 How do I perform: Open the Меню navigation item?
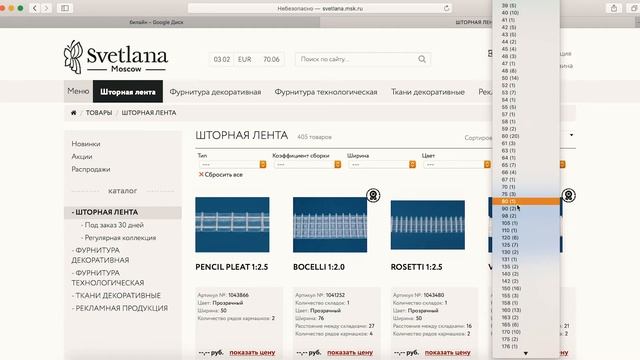(x=78, y=91)
